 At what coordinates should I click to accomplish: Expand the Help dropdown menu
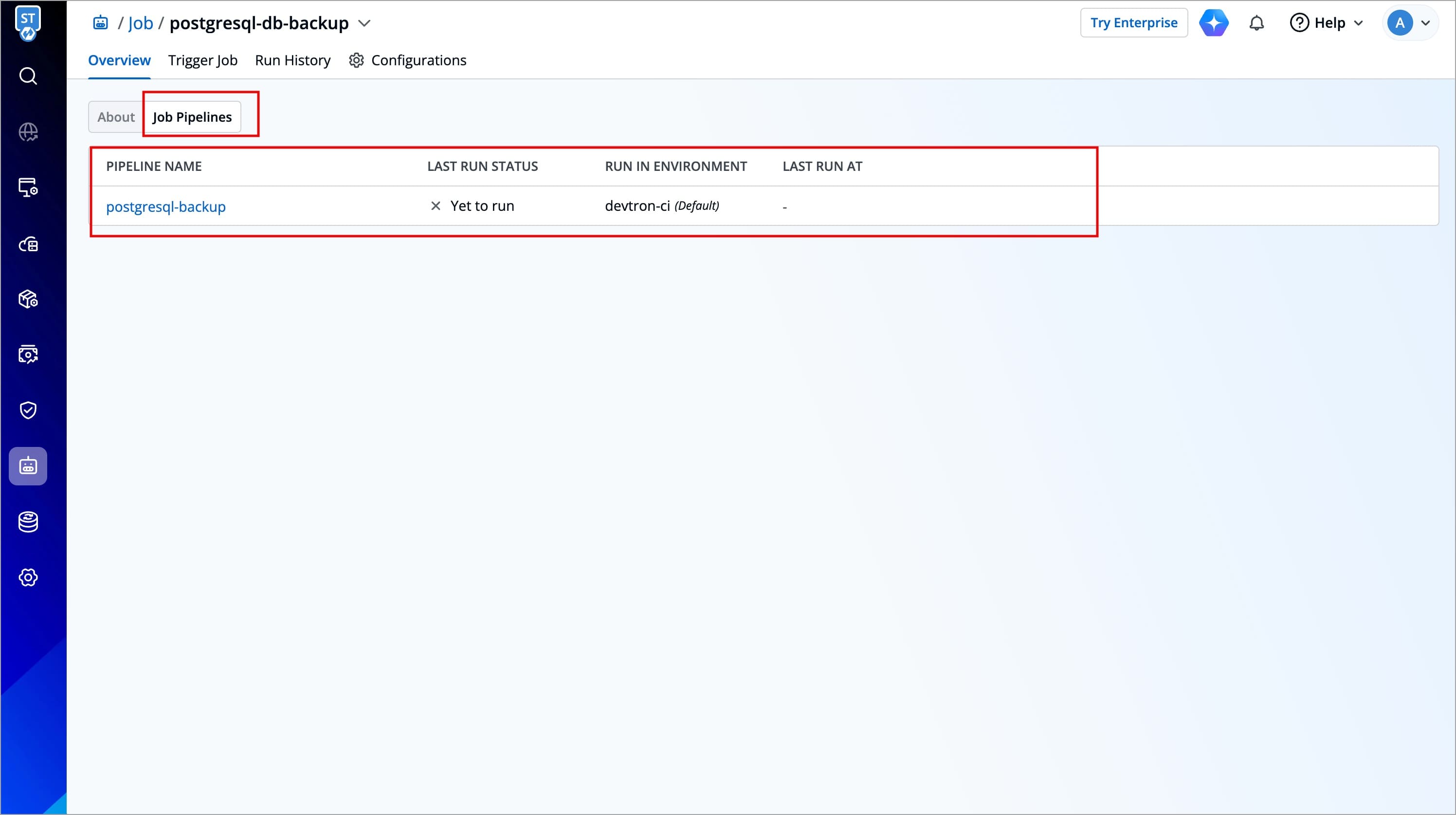(x=1326, y=23)
